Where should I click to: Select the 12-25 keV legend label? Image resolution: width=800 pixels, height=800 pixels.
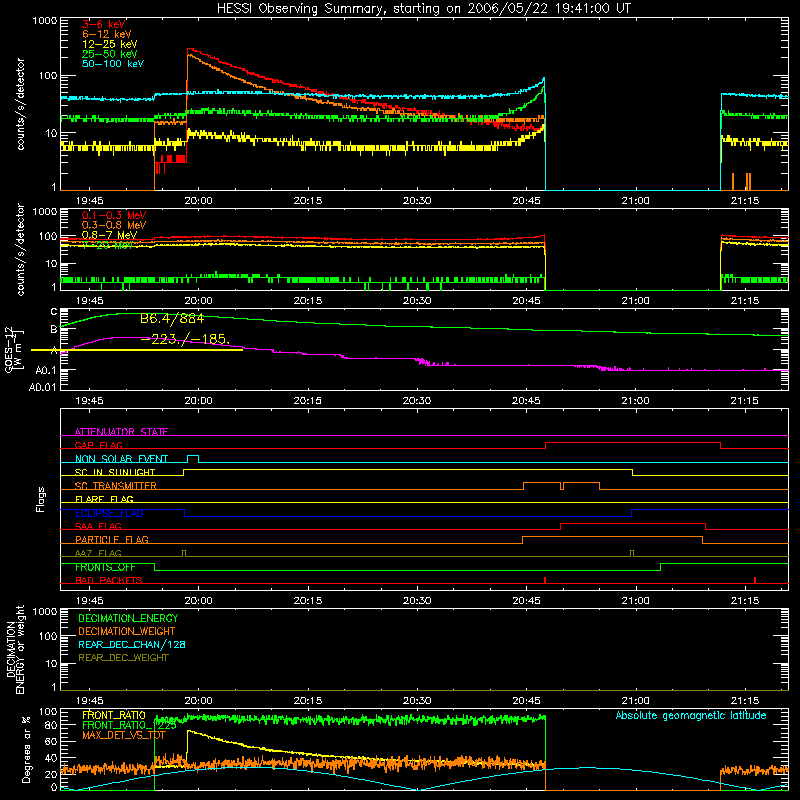point(110,44)
